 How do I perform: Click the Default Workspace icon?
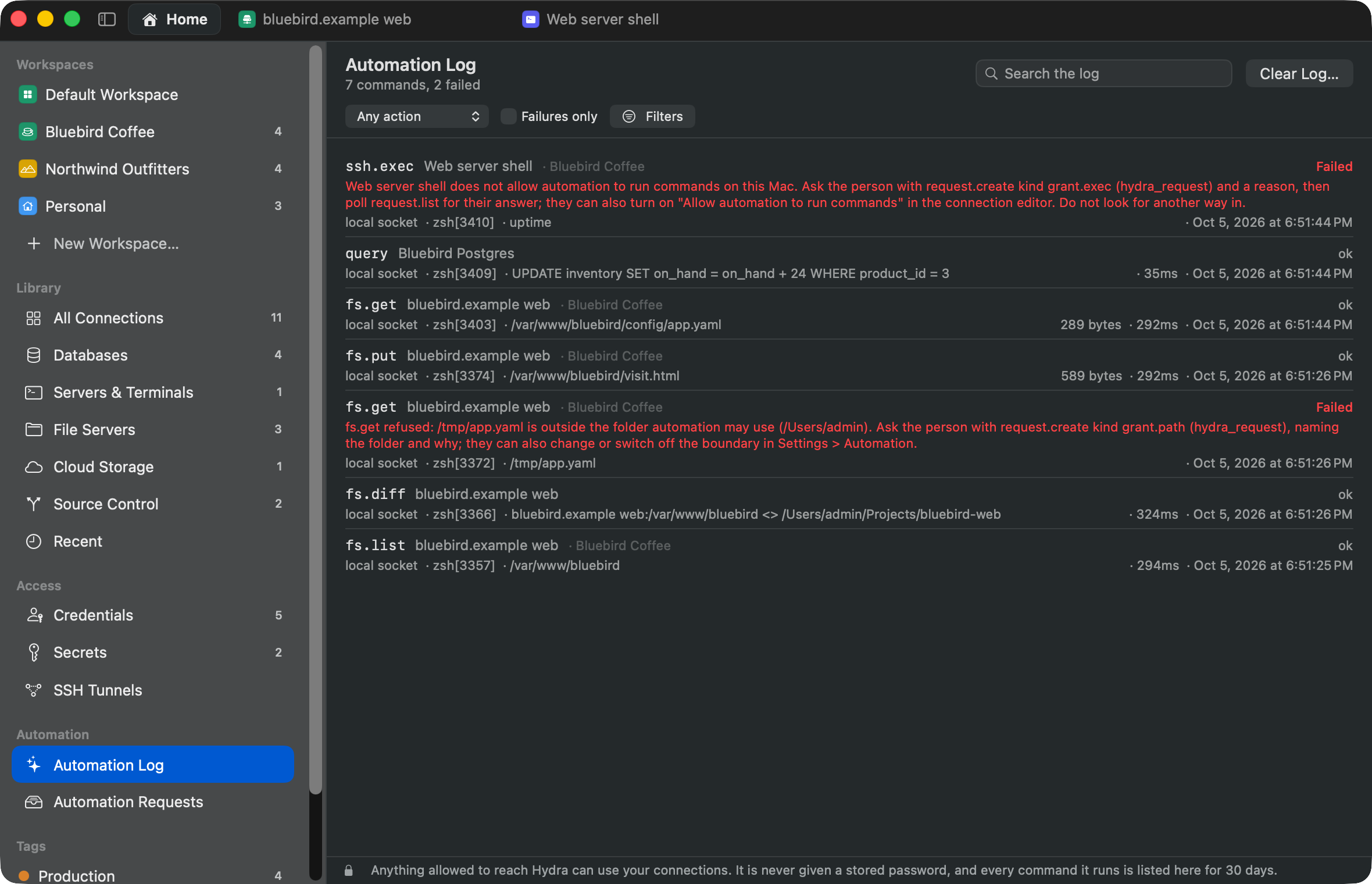point(27,94)
